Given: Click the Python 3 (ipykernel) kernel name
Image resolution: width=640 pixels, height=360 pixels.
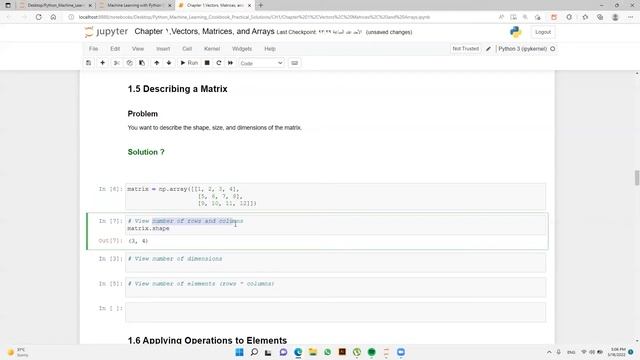Looking at the screenshot, I should 522,49.
